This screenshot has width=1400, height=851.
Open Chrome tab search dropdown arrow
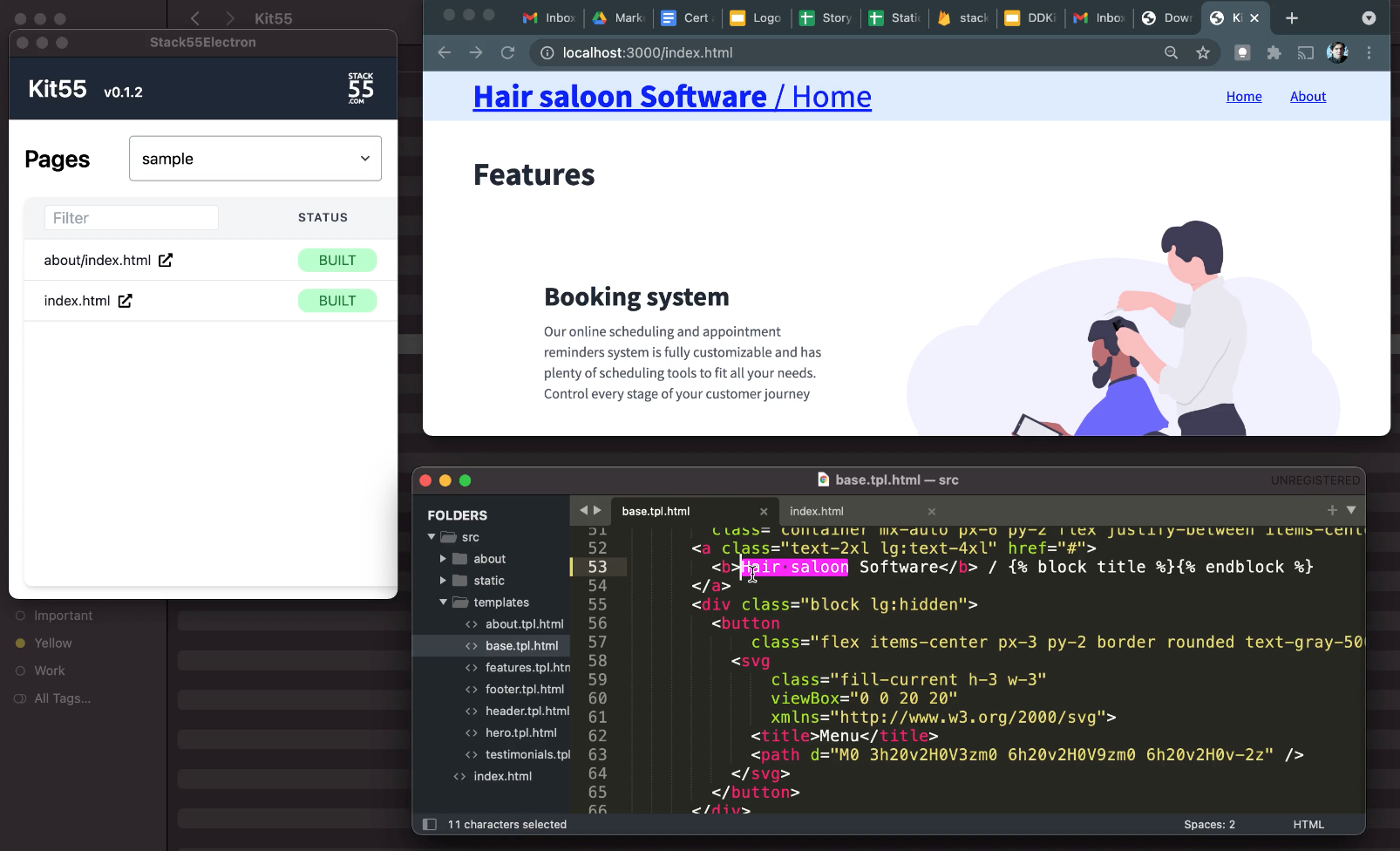[1369, 17]
